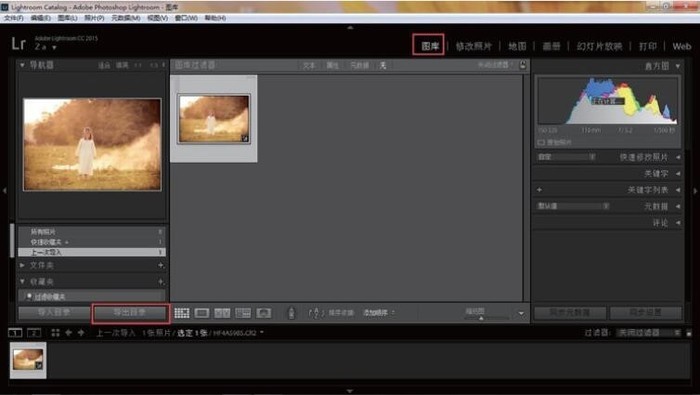Select the Painter spray can tool
Screen dimensions: 700x395
click(292, 312)
